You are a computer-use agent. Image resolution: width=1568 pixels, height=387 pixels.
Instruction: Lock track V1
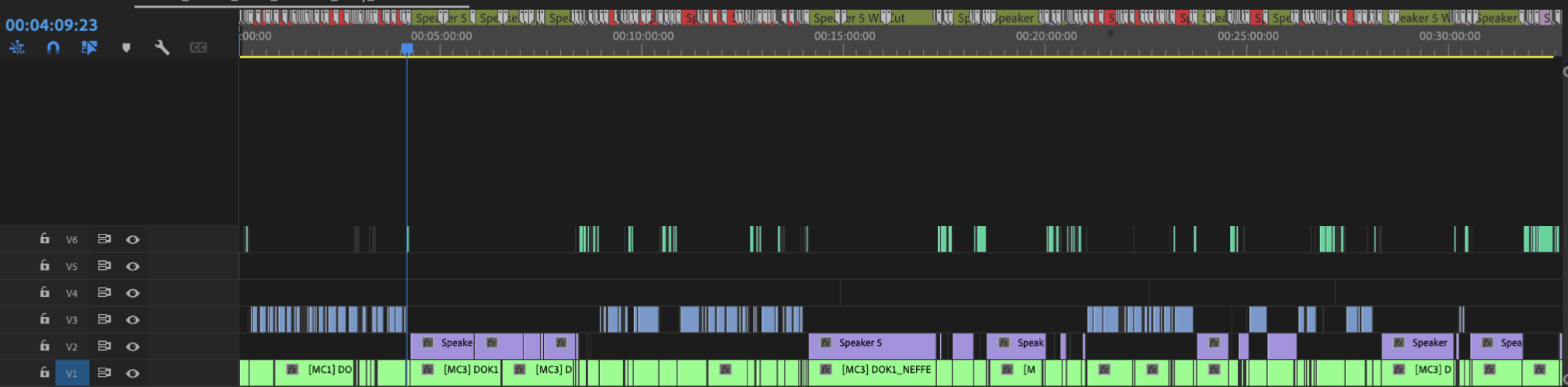[x=44, y=372]
